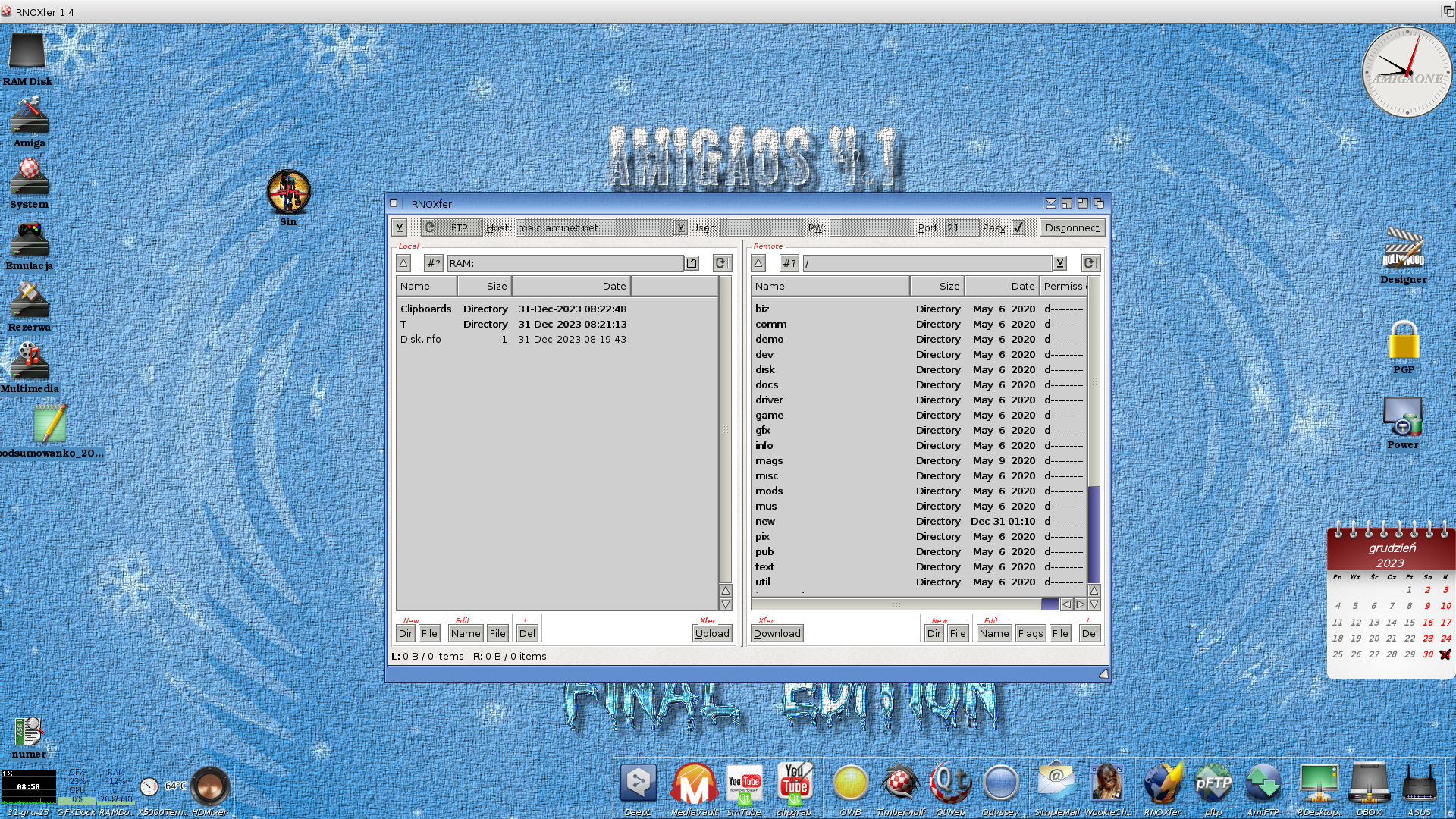Select the 'Disk.info' local file row
The height and width of the screenshot is (819, 1456).
click(x=557, y=339)
